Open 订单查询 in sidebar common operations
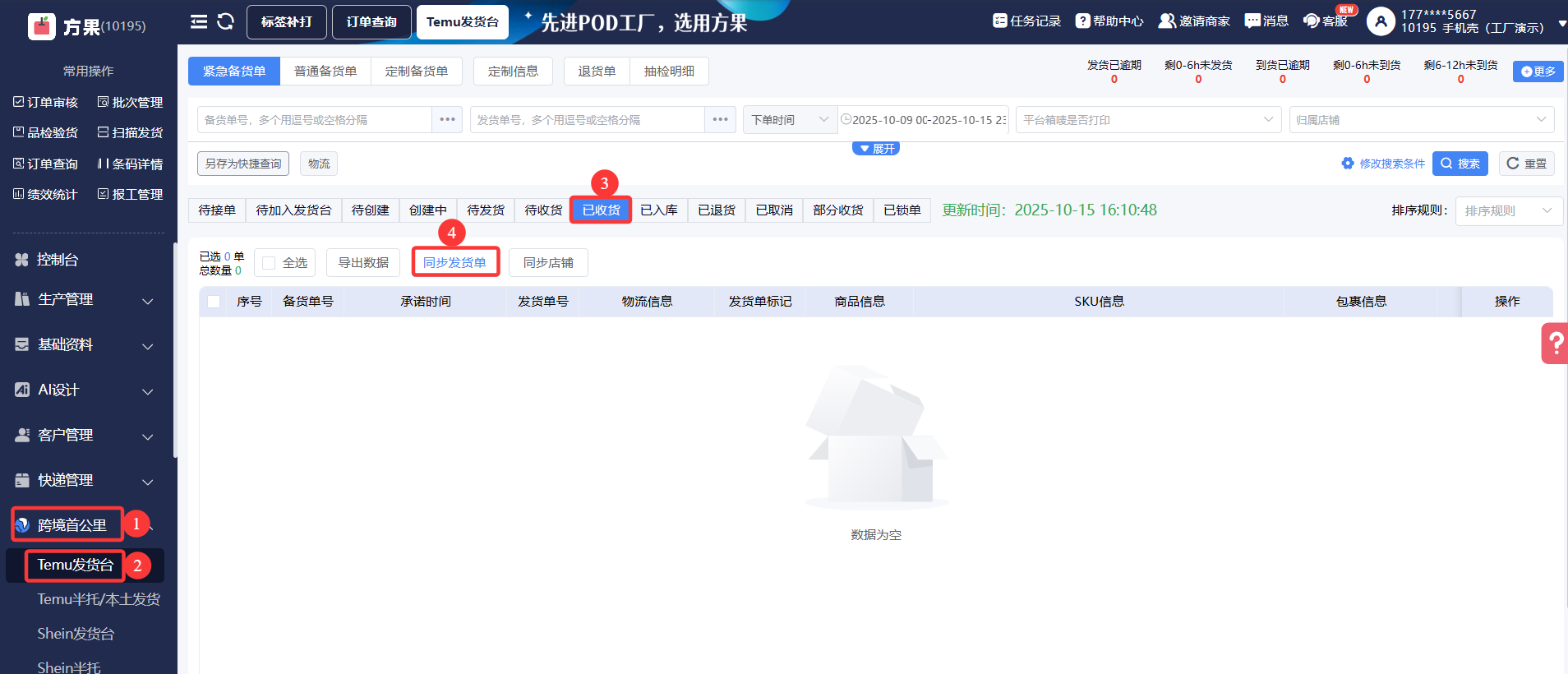The width and height of the screenshot is (1568, 674). pos(46,164)
